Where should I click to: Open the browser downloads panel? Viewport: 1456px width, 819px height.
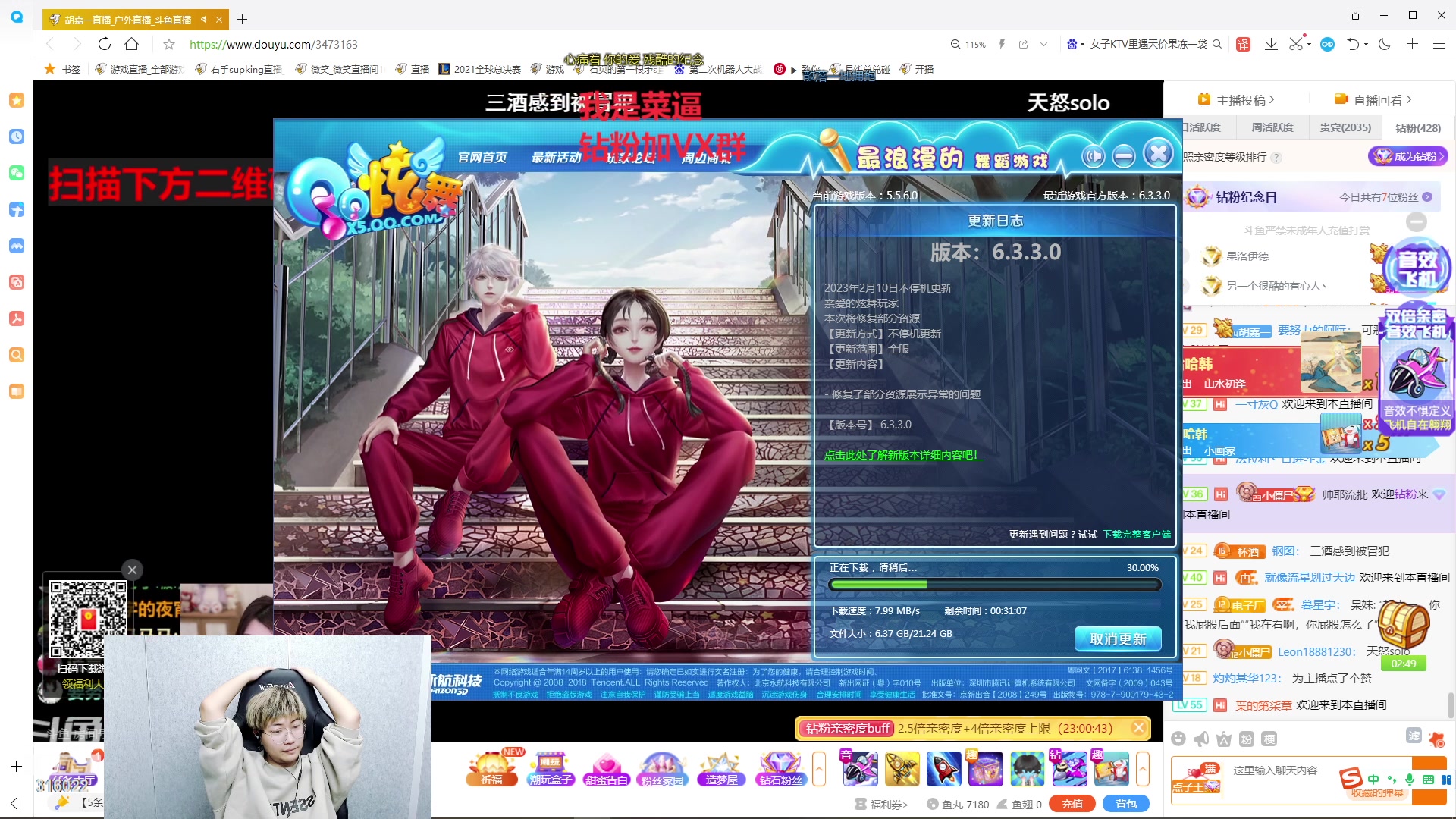tap(1271, 44)
